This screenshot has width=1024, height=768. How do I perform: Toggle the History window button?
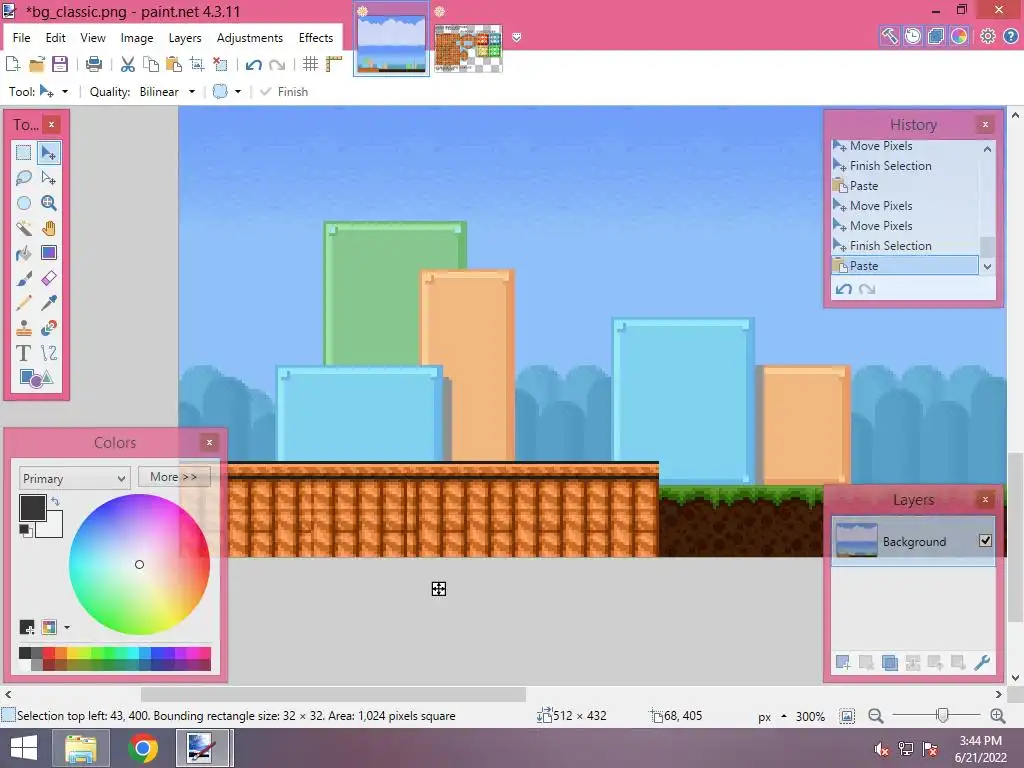click(x=913, y=36)
